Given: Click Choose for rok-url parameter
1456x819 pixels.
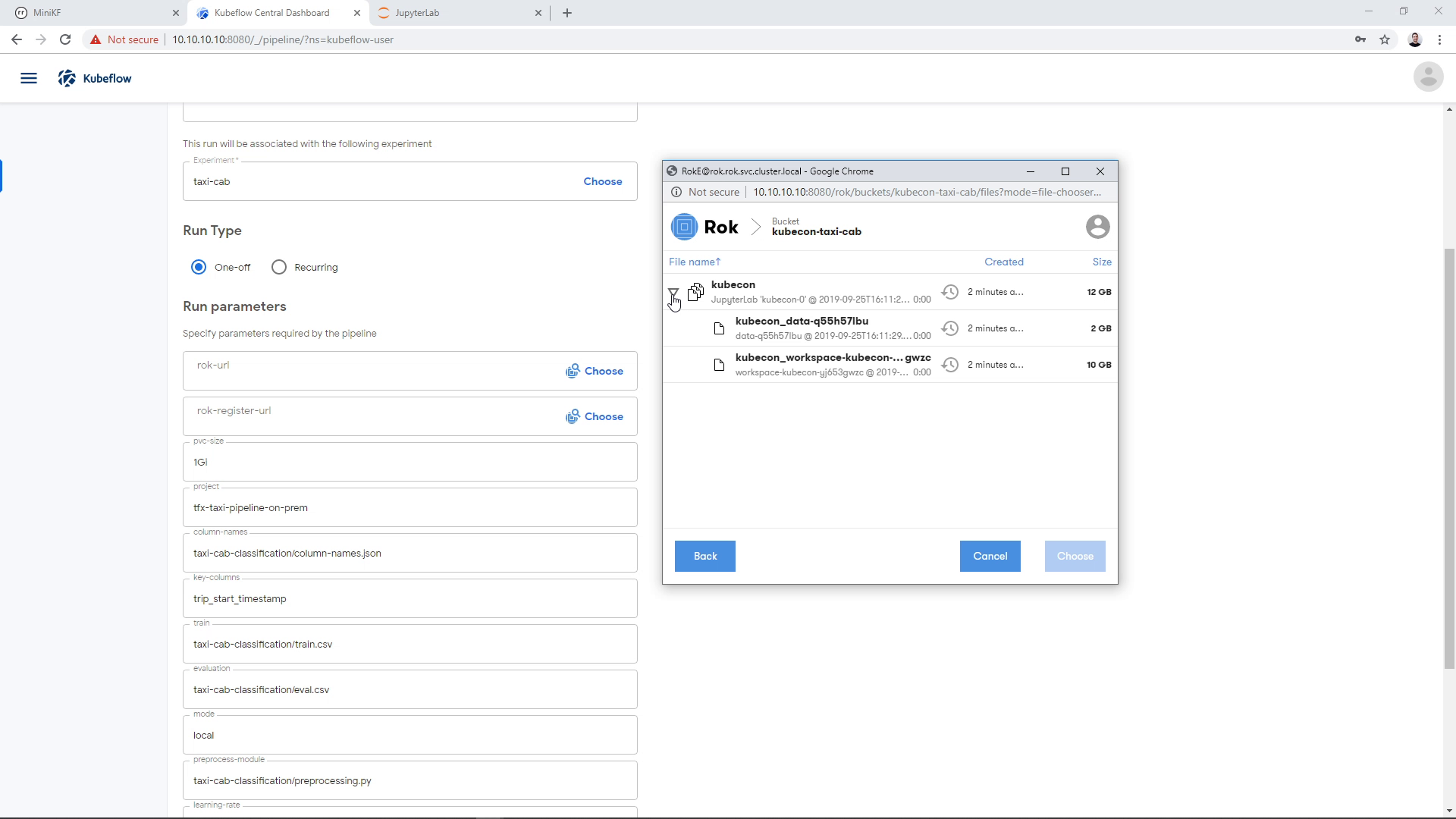Looking at the screenshot, I should pos(595,371).
